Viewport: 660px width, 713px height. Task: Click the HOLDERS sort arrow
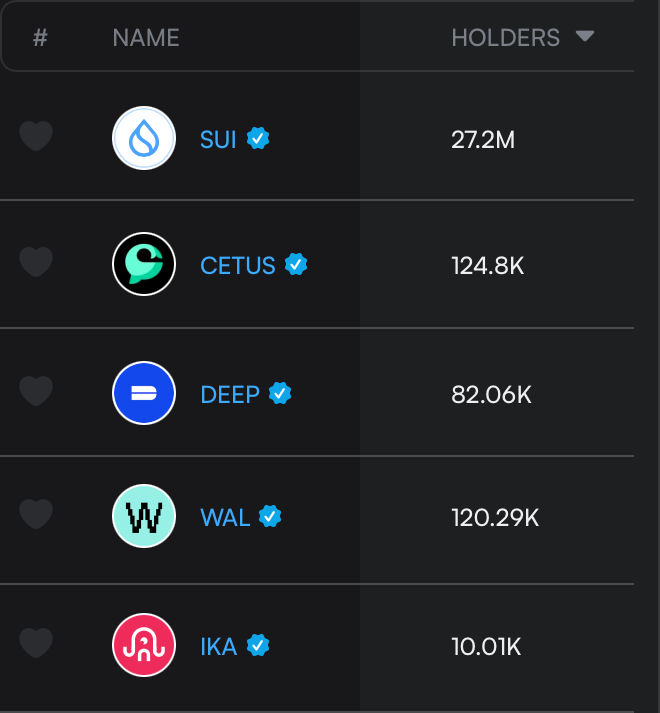[585, 37]
